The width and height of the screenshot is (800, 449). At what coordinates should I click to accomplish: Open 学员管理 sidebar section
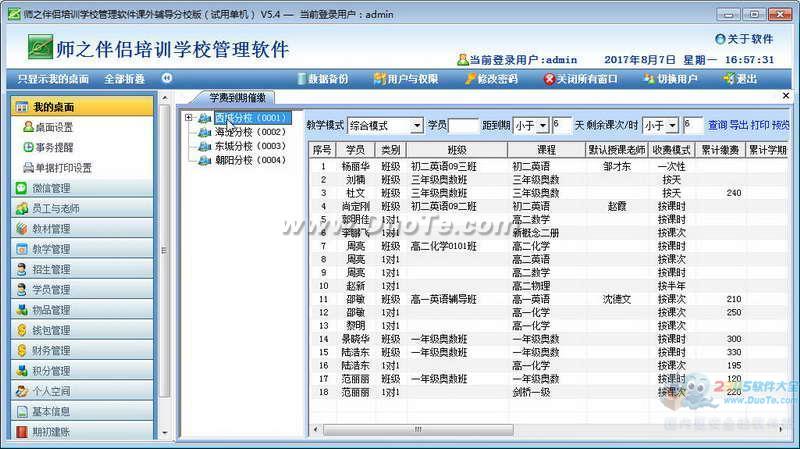pos(82,290)
